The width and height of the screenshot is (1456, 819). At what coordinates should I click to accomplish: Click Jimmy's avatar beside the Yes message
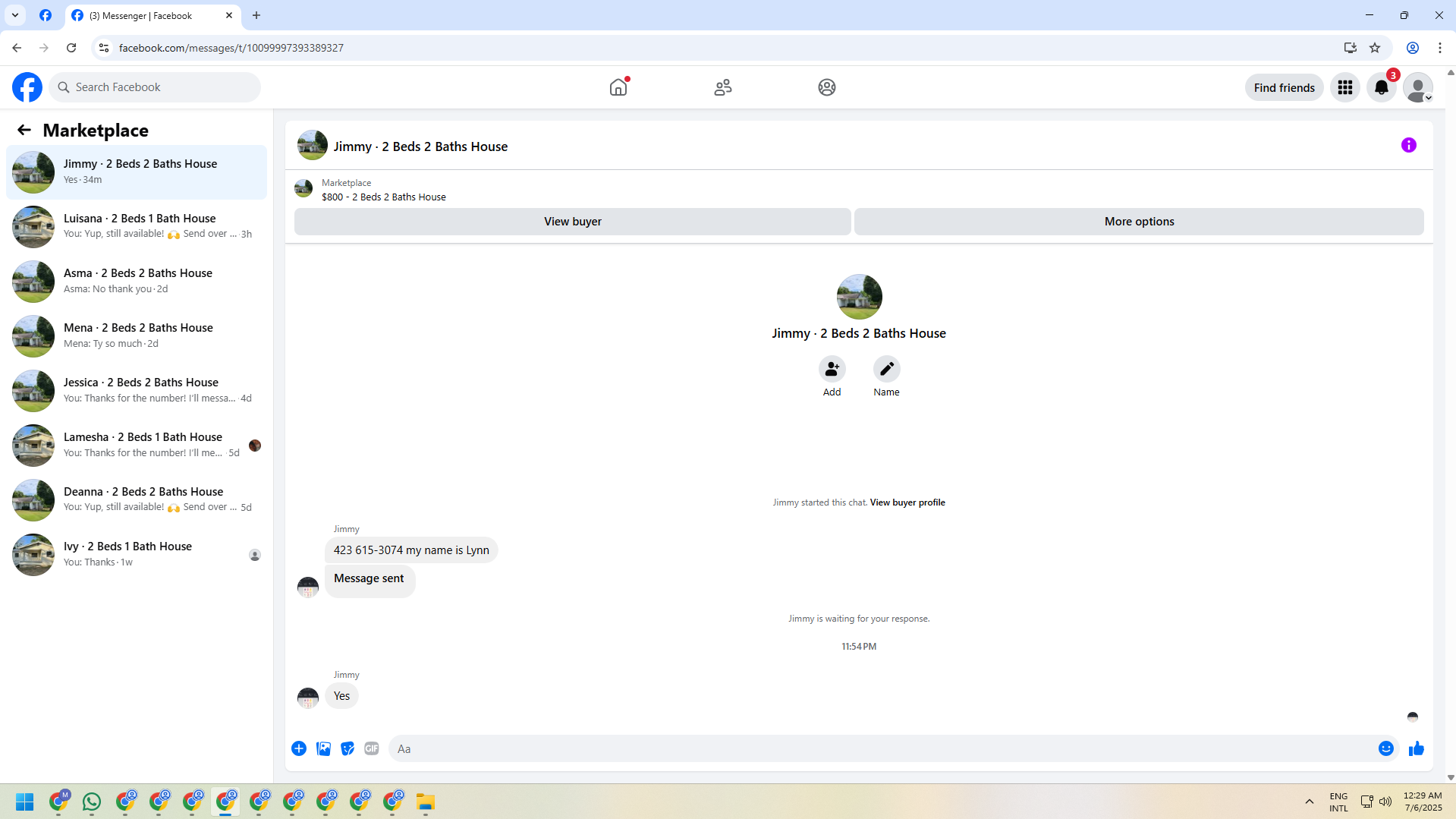pyautogui.click(x=307, y=697)
